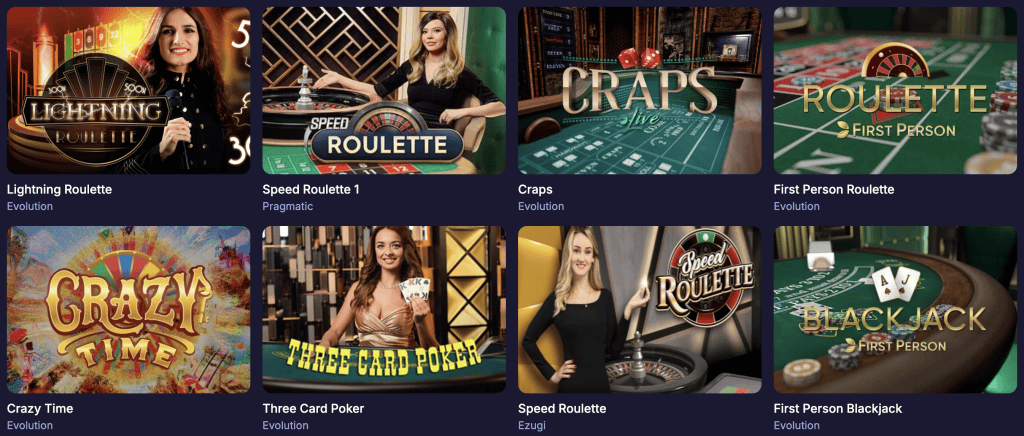Click the Three Card Poker title text

tap(313, 409)
